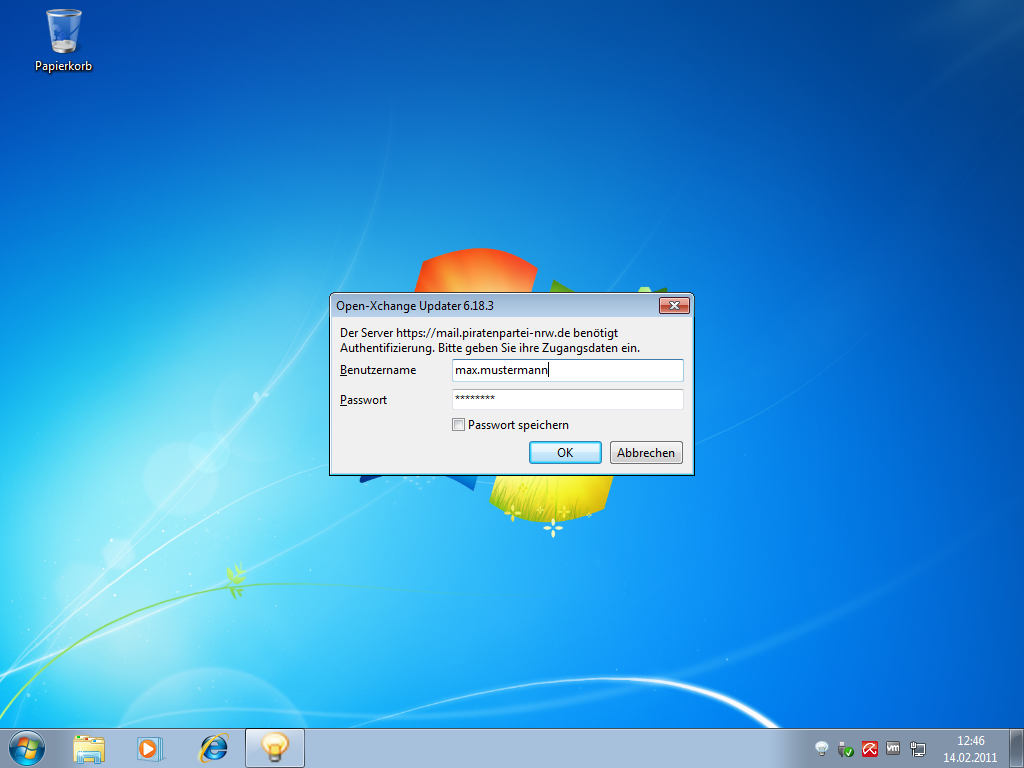Focus the Passwort input field
The height and width of the screenshot is (768, 1024).
(567, 400)
